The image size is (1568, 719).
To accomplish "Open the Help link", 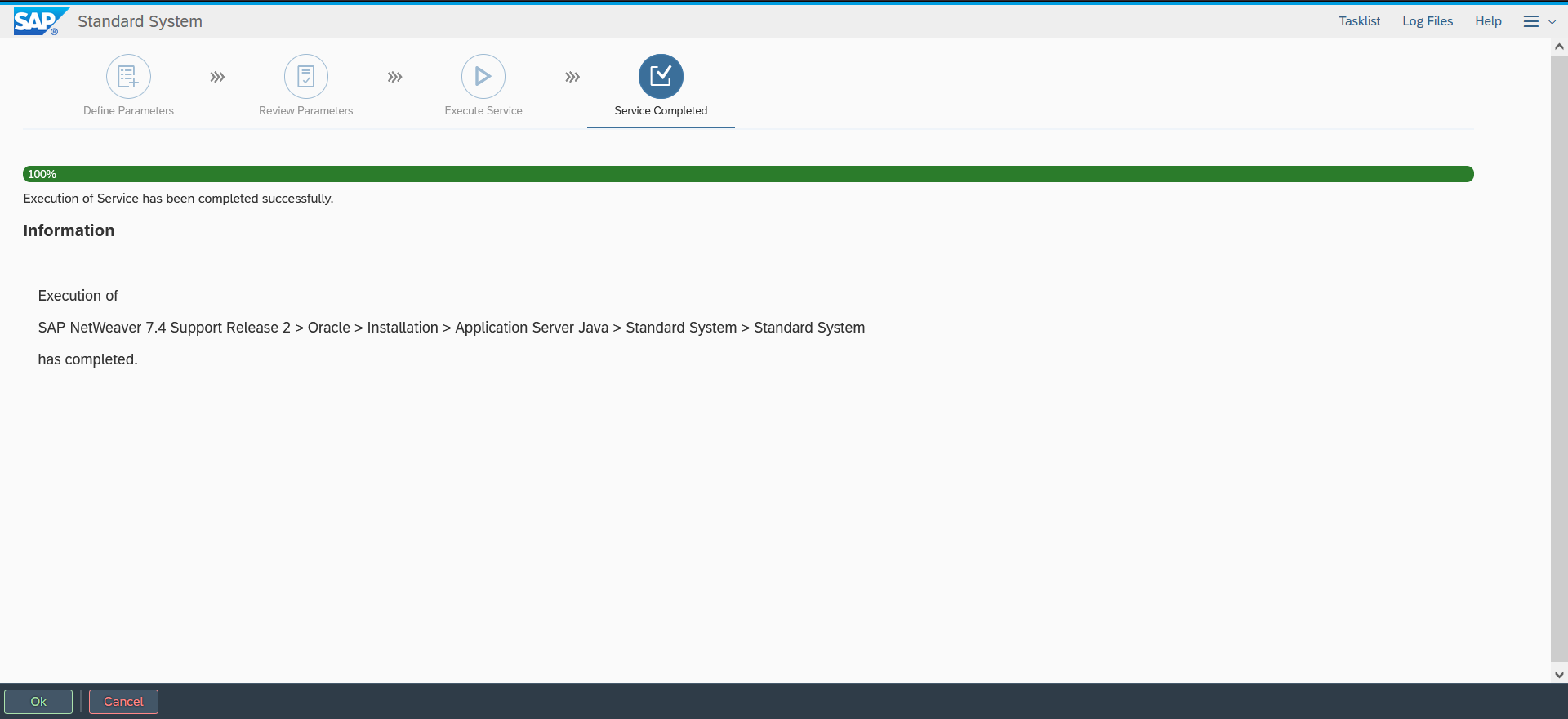I will [1488, 21].
